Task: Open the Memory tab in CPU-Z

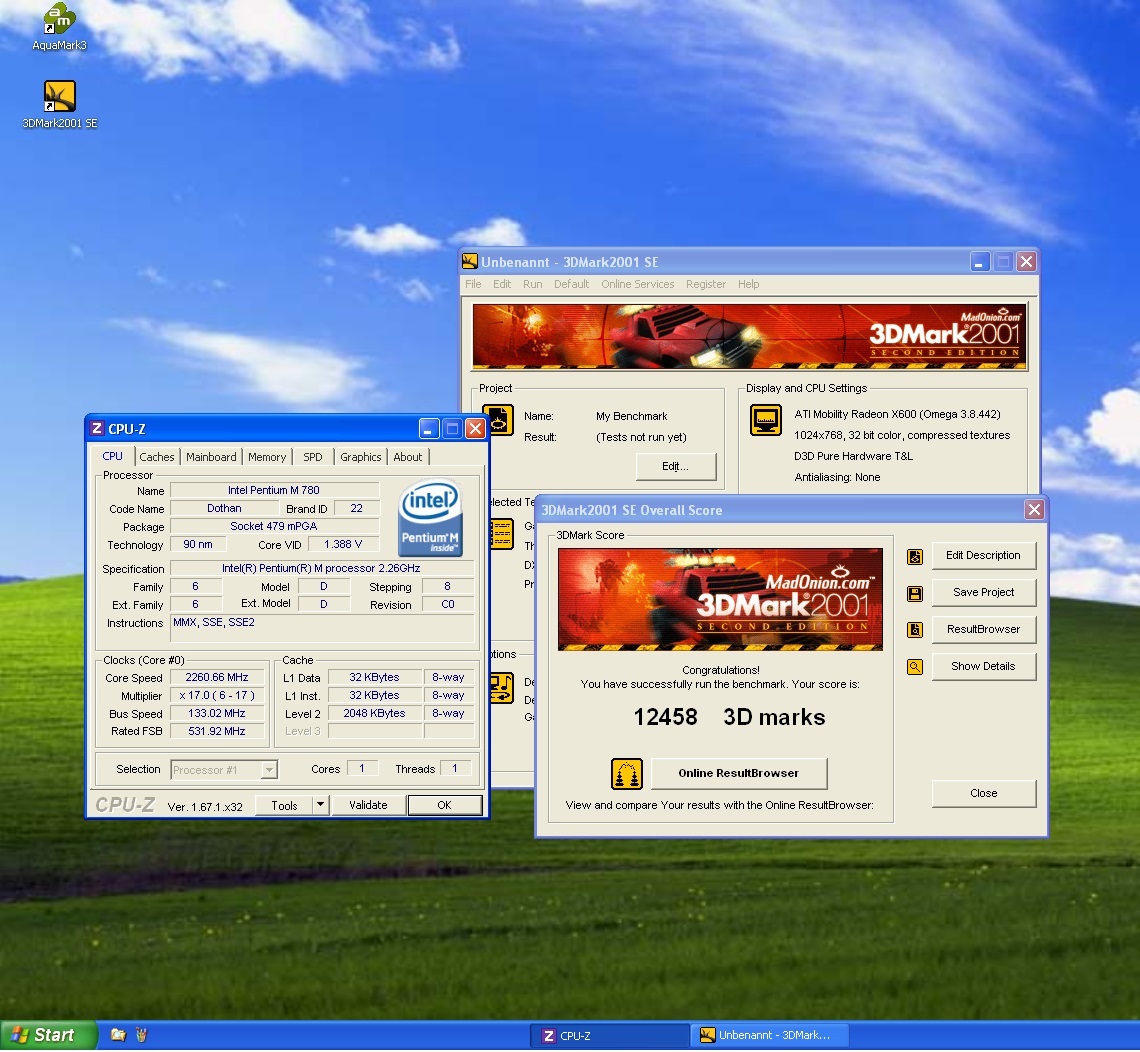Action: pyautogui.click(x=267, y=457)
